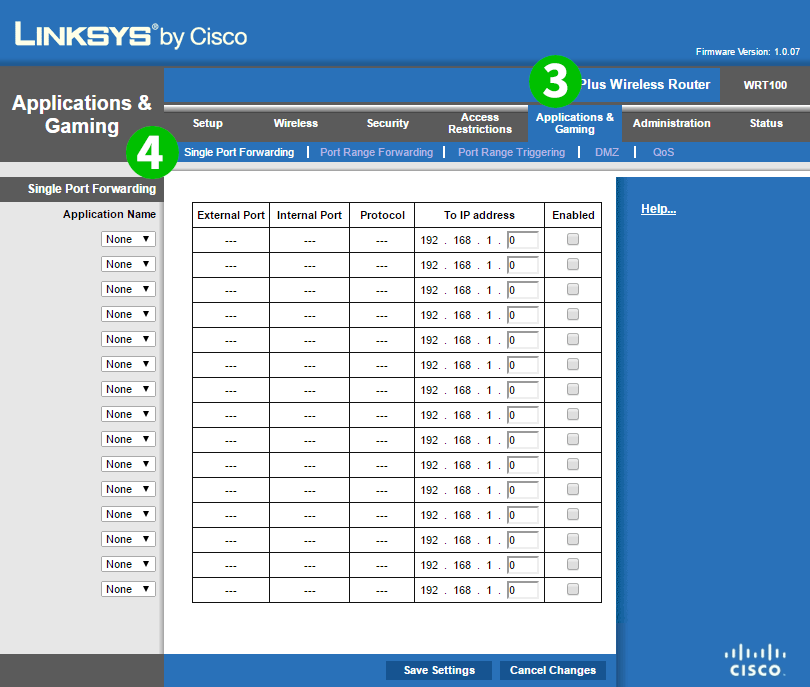Switch to Port Range Forwarding sub-tab
This screenshot has width=810, height=687.
point(377,152)
